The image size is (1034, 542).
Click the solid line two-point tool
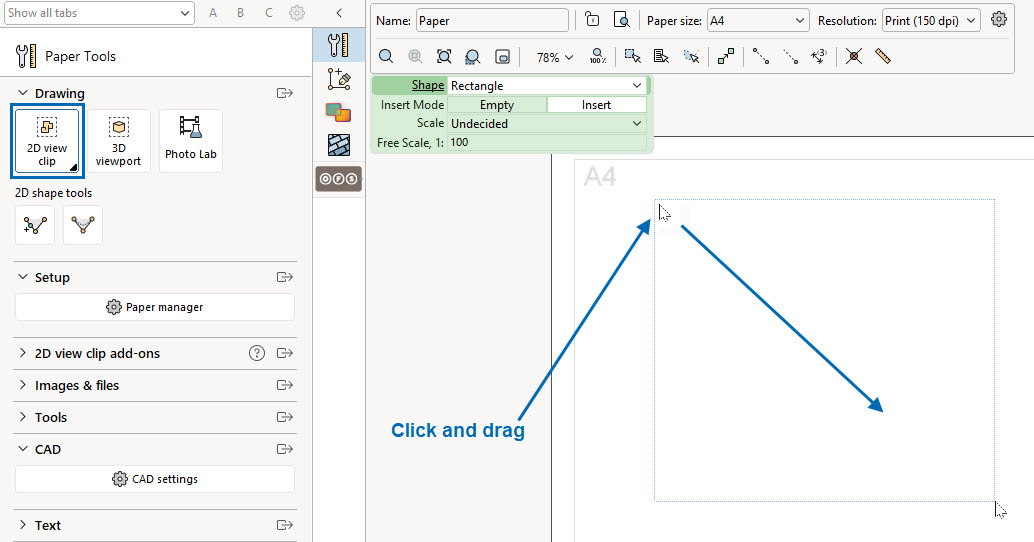click(761, 57)
